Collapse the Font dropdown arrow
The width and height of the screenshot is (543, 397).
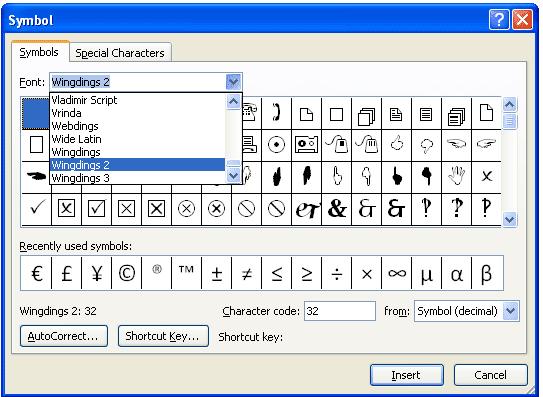point(233,82)
